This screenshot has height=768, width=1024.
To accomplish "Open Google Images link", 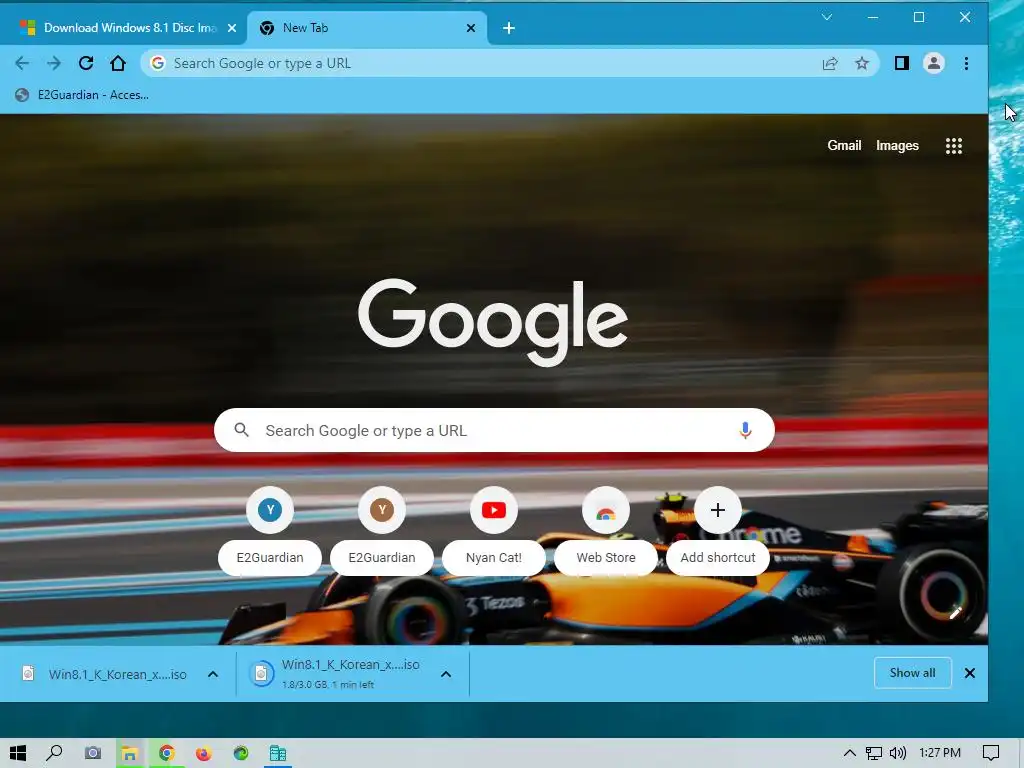I will [897, 146].
